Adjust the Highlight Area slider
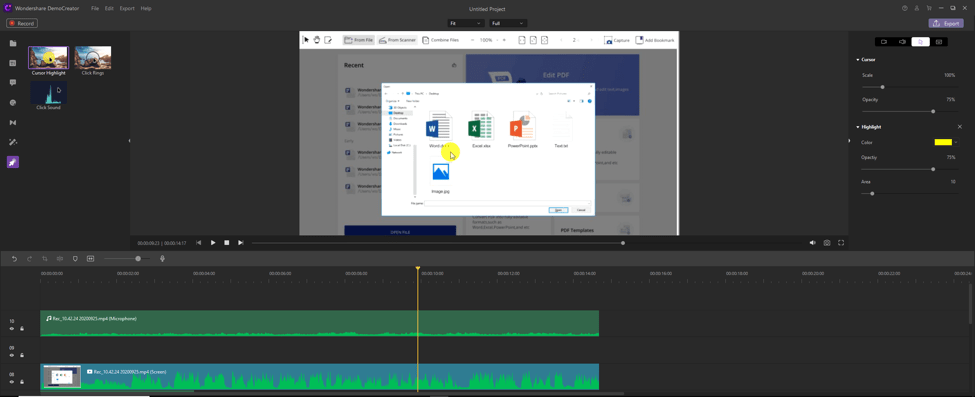975x397 pixels. (909, 194)
